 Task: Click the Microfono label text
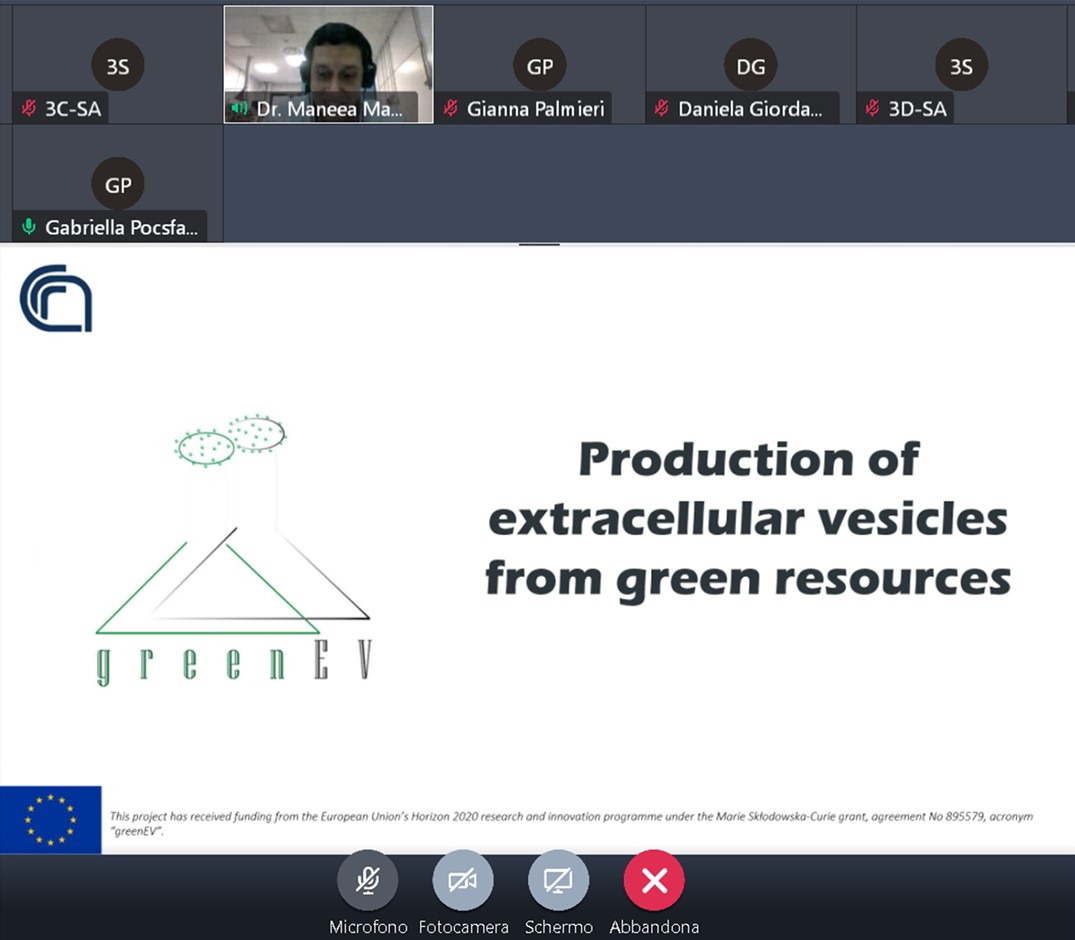368,927
